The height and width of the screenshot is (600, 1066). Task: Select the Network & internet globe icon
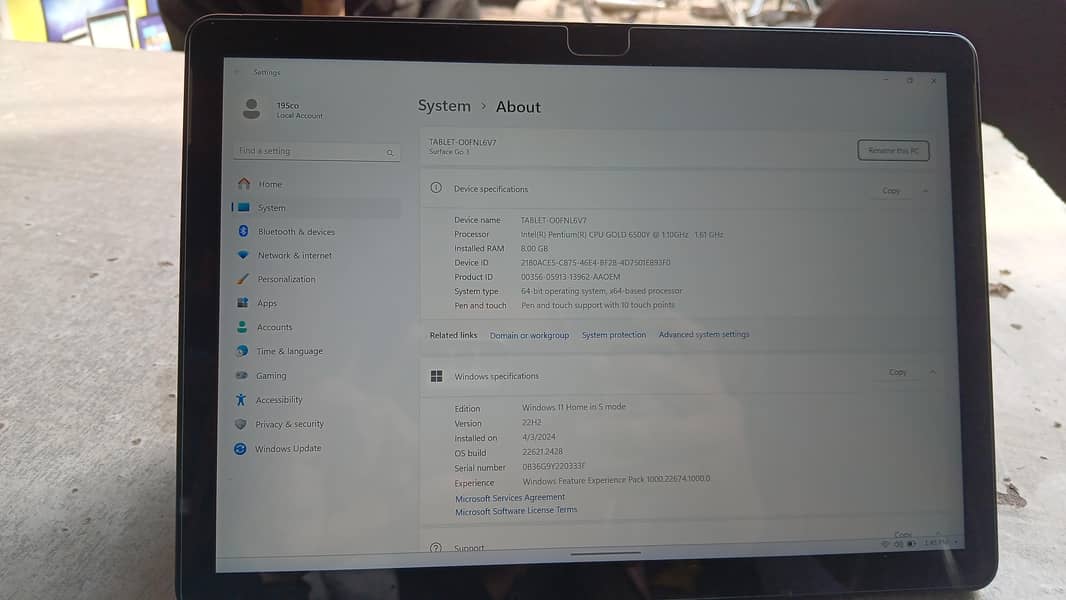coord(242,255)
